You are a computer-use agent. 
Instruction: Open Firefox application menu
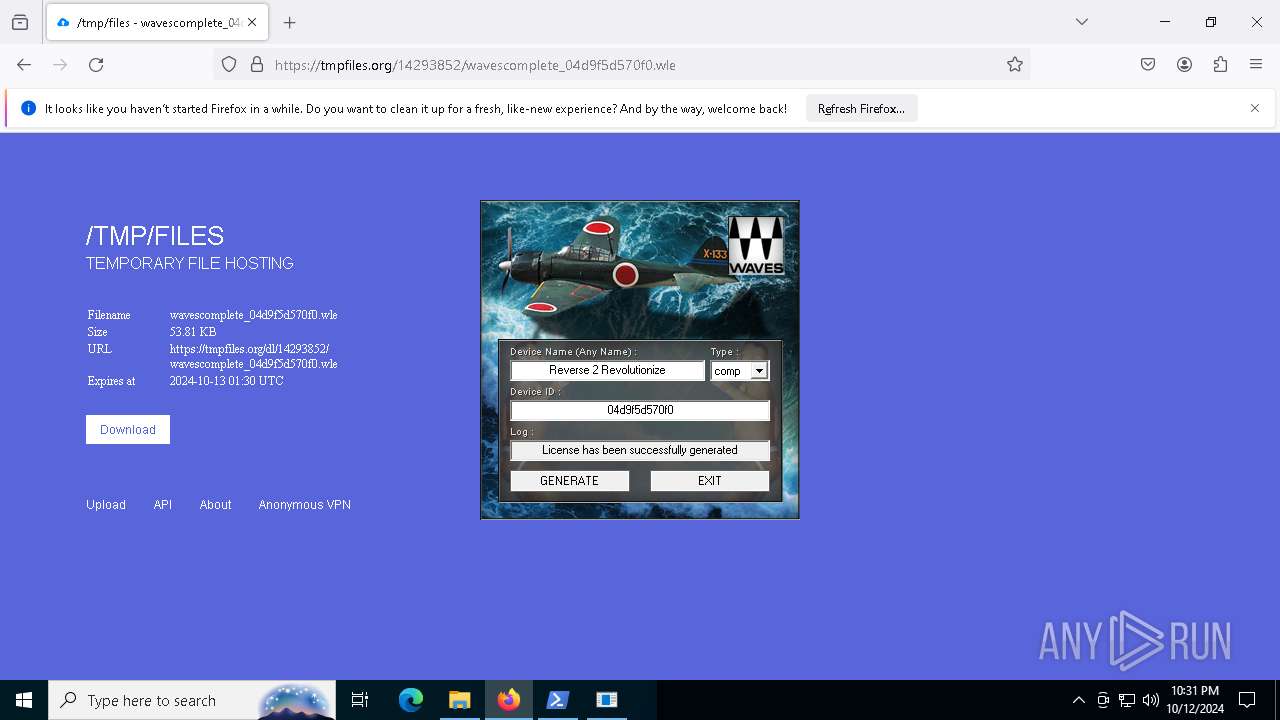coord(1256,65)
